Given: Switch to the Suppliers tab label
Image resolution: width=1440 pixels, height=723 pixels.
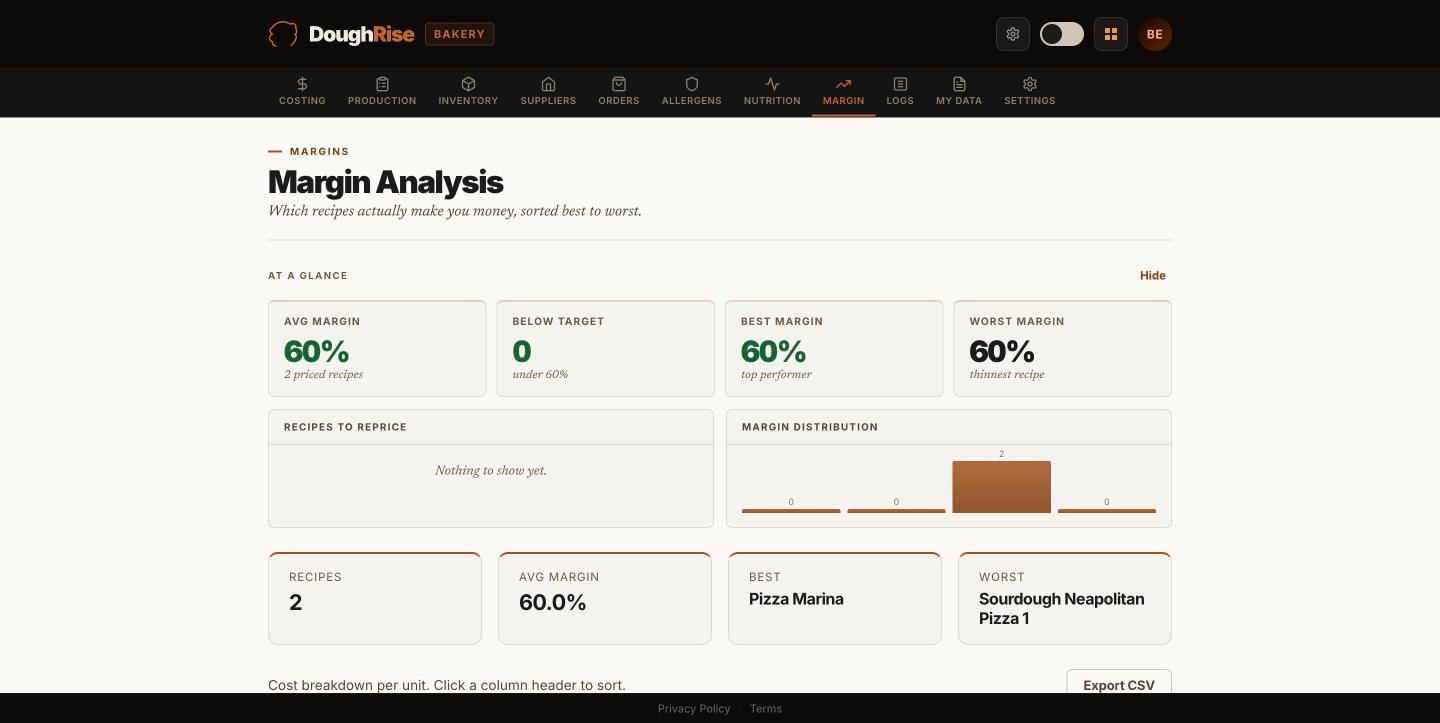Looking at the screenshot, I should 548,101.
